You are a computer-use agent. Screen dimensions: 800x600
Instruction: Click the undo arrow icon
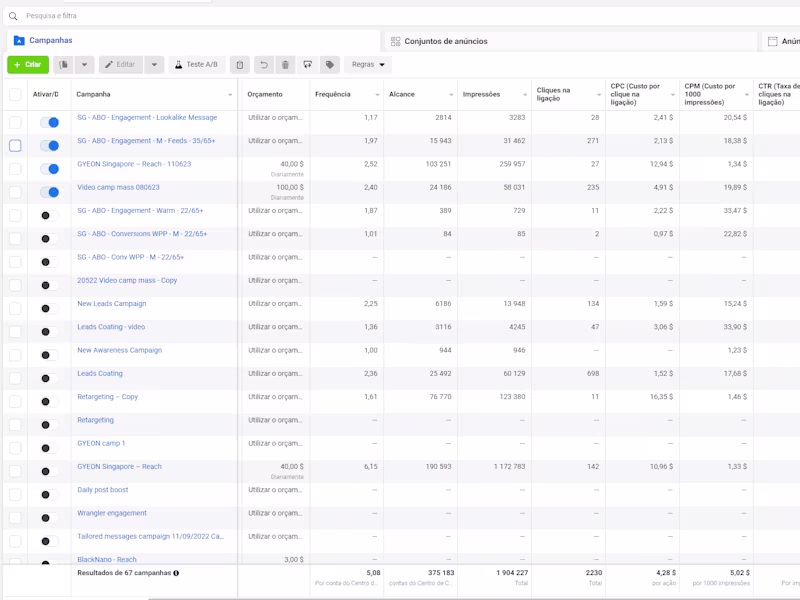click(x=264, y=65)
